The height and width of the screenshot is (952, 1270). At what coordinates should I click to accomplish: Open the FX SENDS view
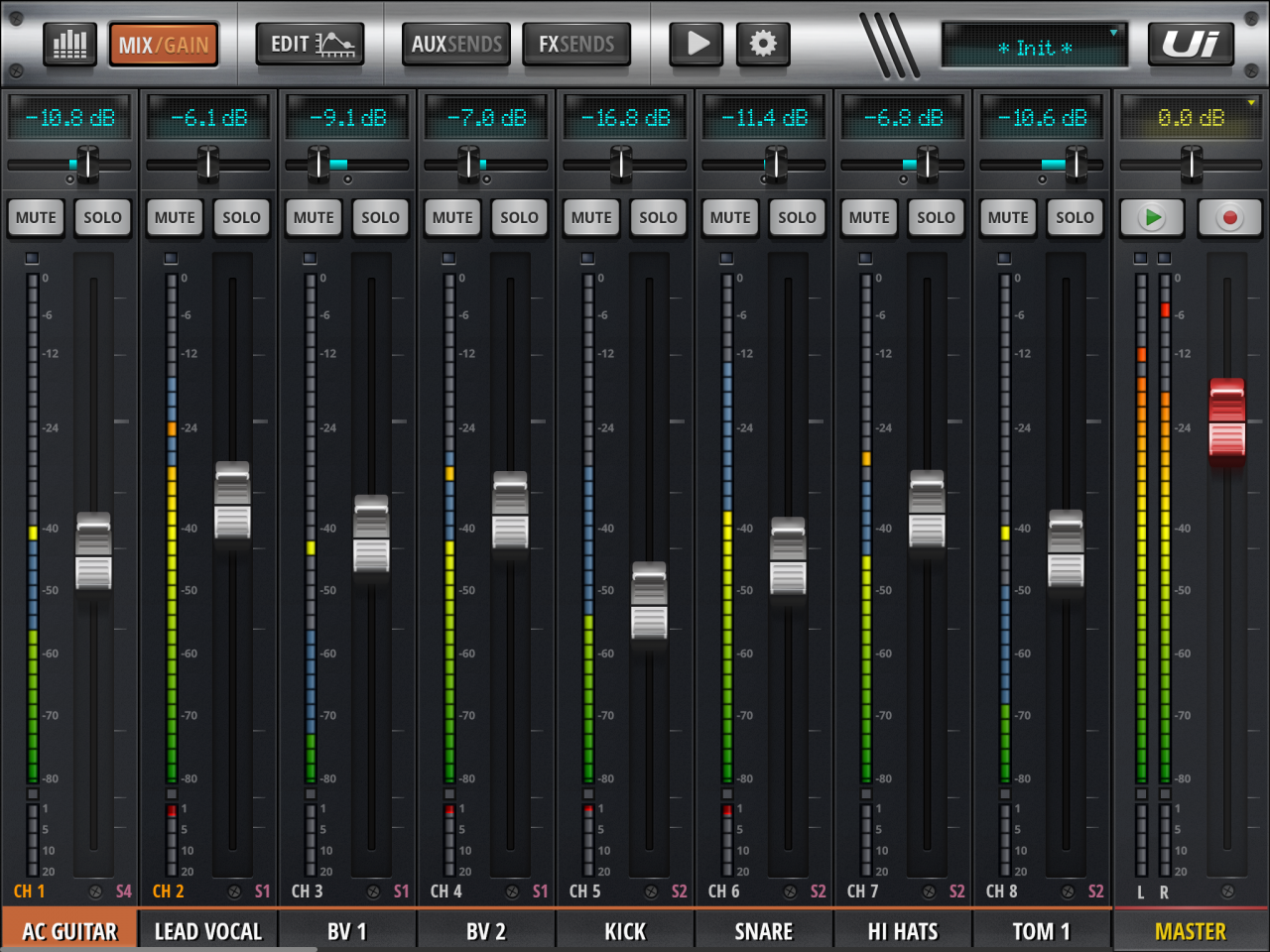(576, 45)
